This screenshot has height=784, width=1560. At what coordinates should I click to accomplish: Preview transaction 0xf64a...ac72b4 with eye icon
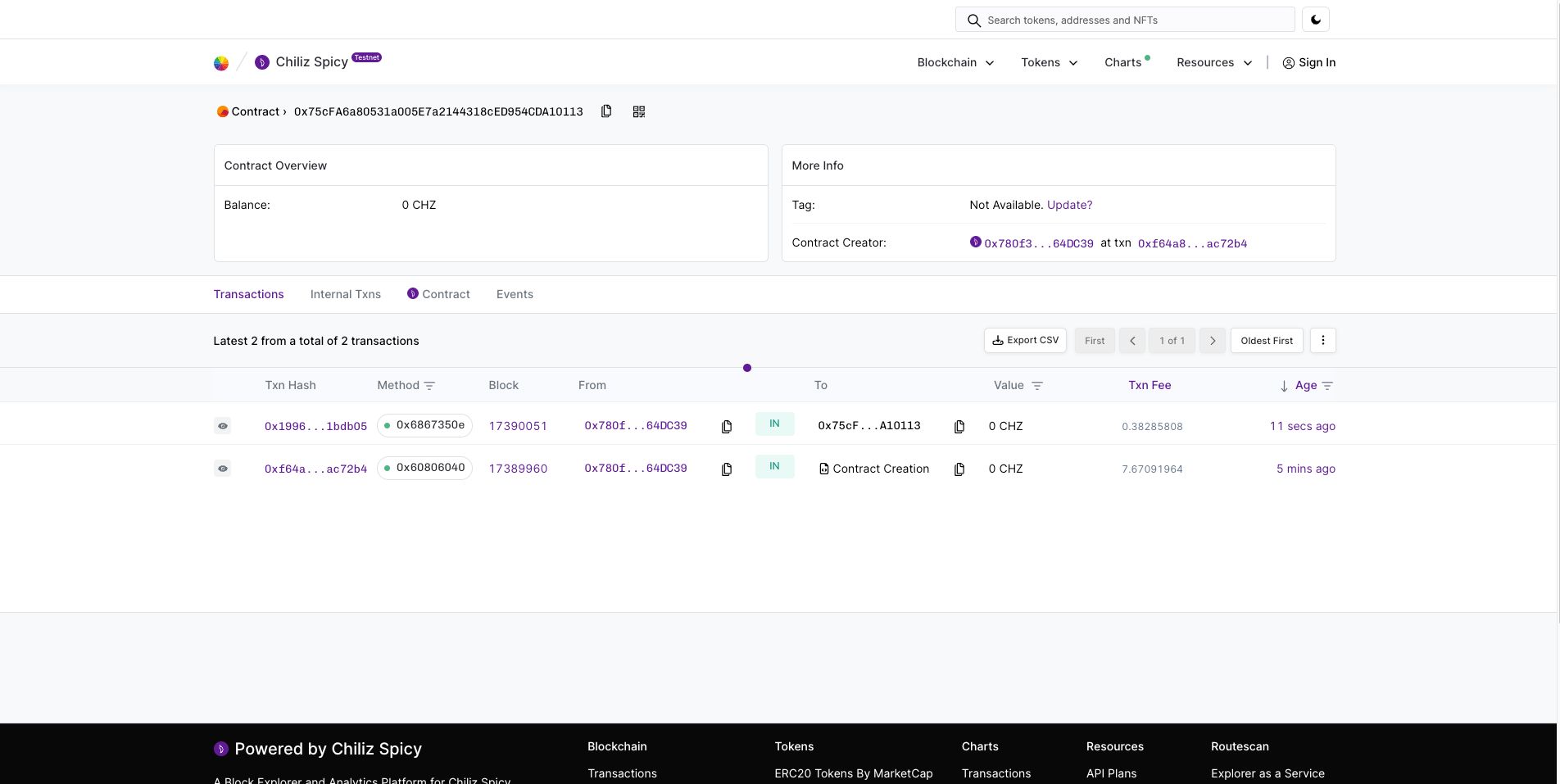222,469
